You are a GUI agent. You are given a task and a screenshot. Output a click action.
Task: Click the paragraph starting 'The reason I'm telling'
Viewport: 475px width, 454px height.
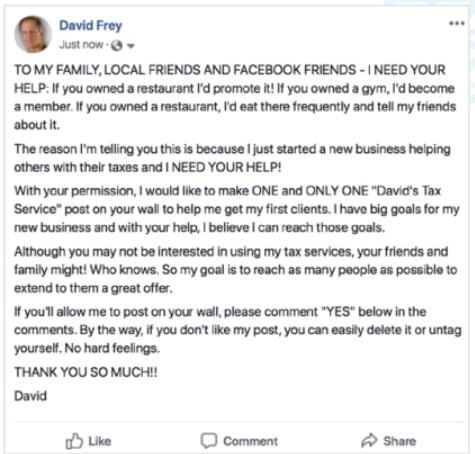(232, 158)
